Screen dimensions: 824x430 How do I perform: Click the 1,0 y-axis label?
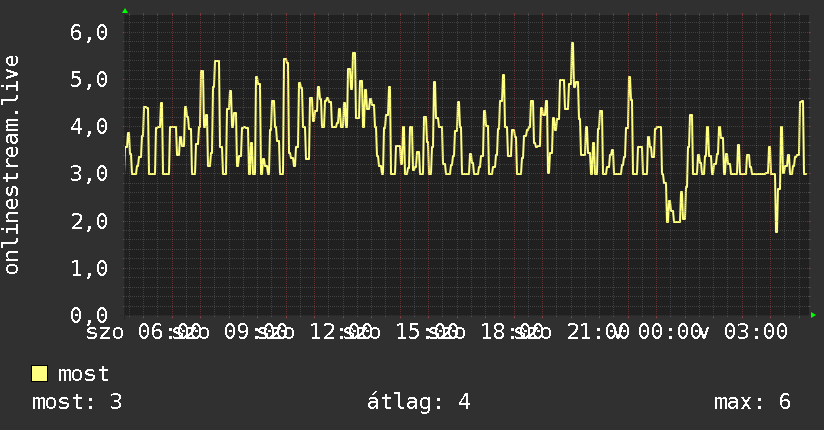click(x=89, y=269)
